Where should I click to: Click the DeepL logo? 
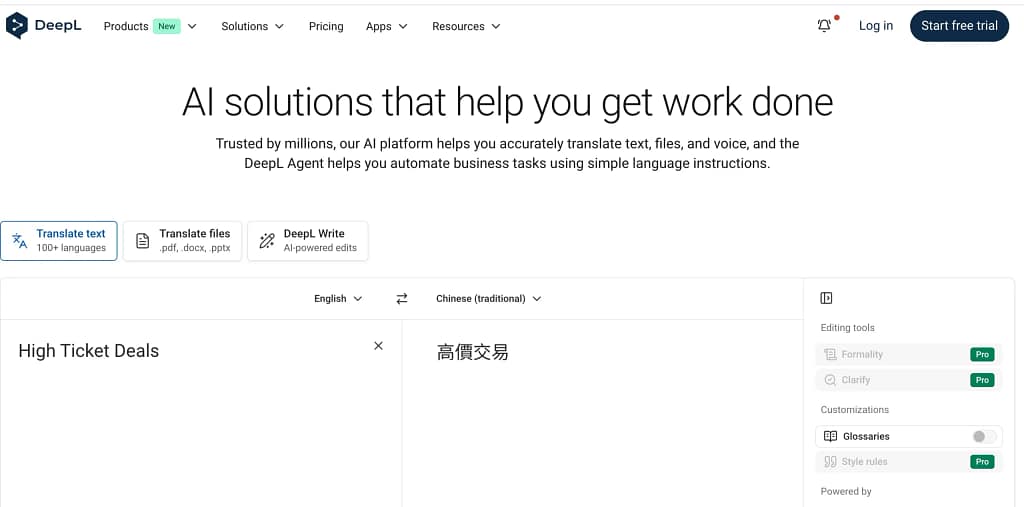(x=44, y=26)
